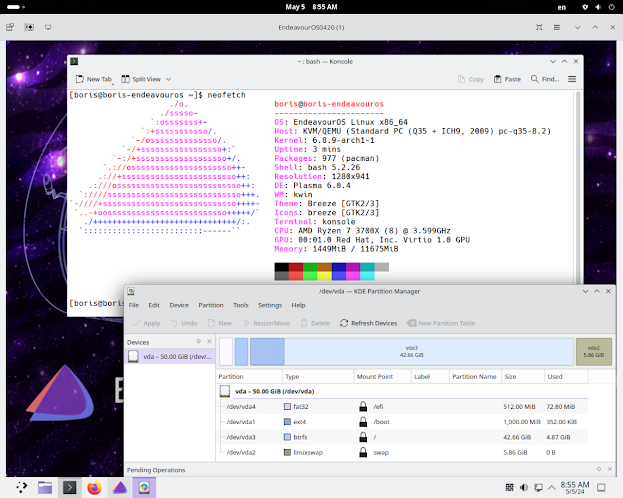This screenshot has width=623, height=498.
Task: Click the lock icon for /efi
Action: click(x=363, y=406)
